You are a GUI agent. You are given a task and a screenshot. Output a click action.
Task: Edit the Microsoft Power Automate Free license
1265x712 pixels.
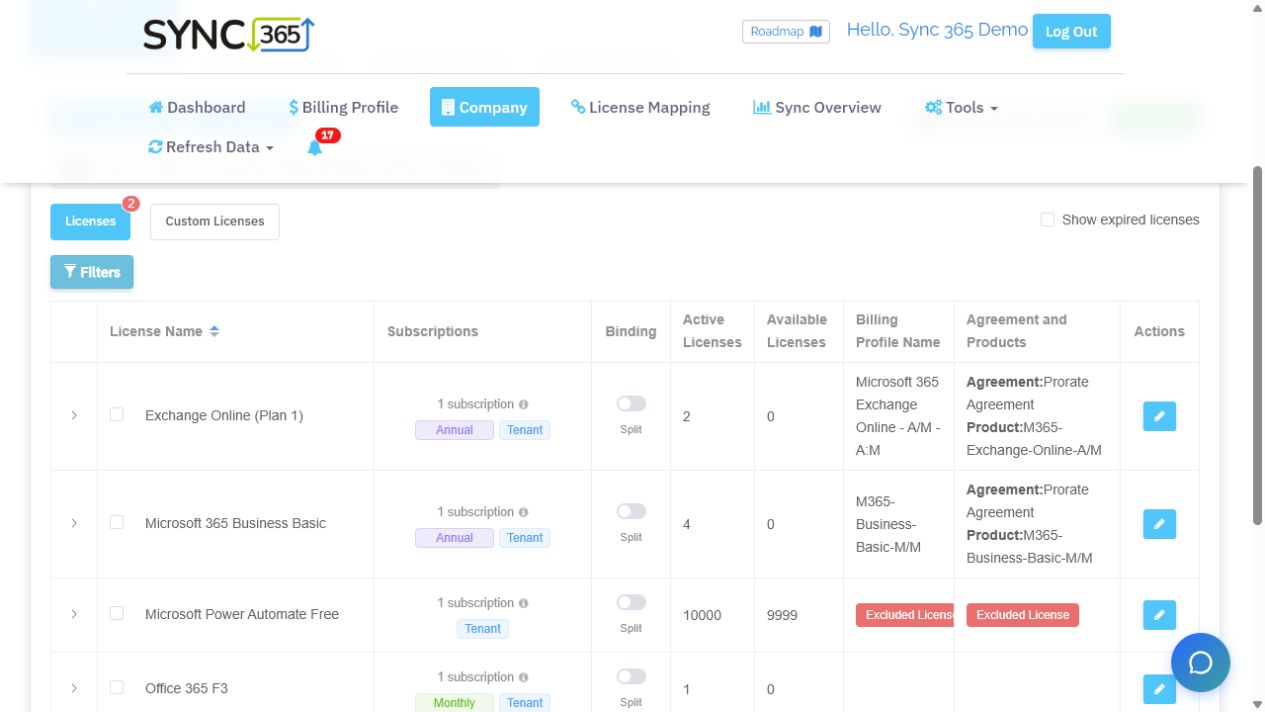click(x=1159, y=615)
